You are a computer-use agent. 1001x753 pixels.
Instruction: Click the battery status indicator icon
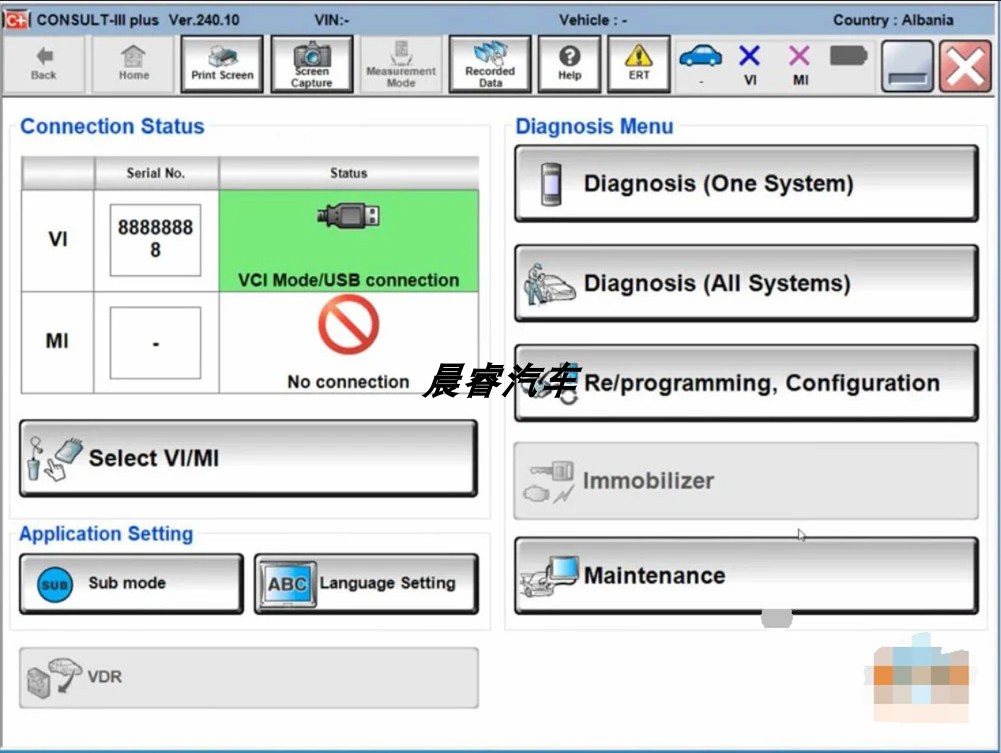pos(848,56)
